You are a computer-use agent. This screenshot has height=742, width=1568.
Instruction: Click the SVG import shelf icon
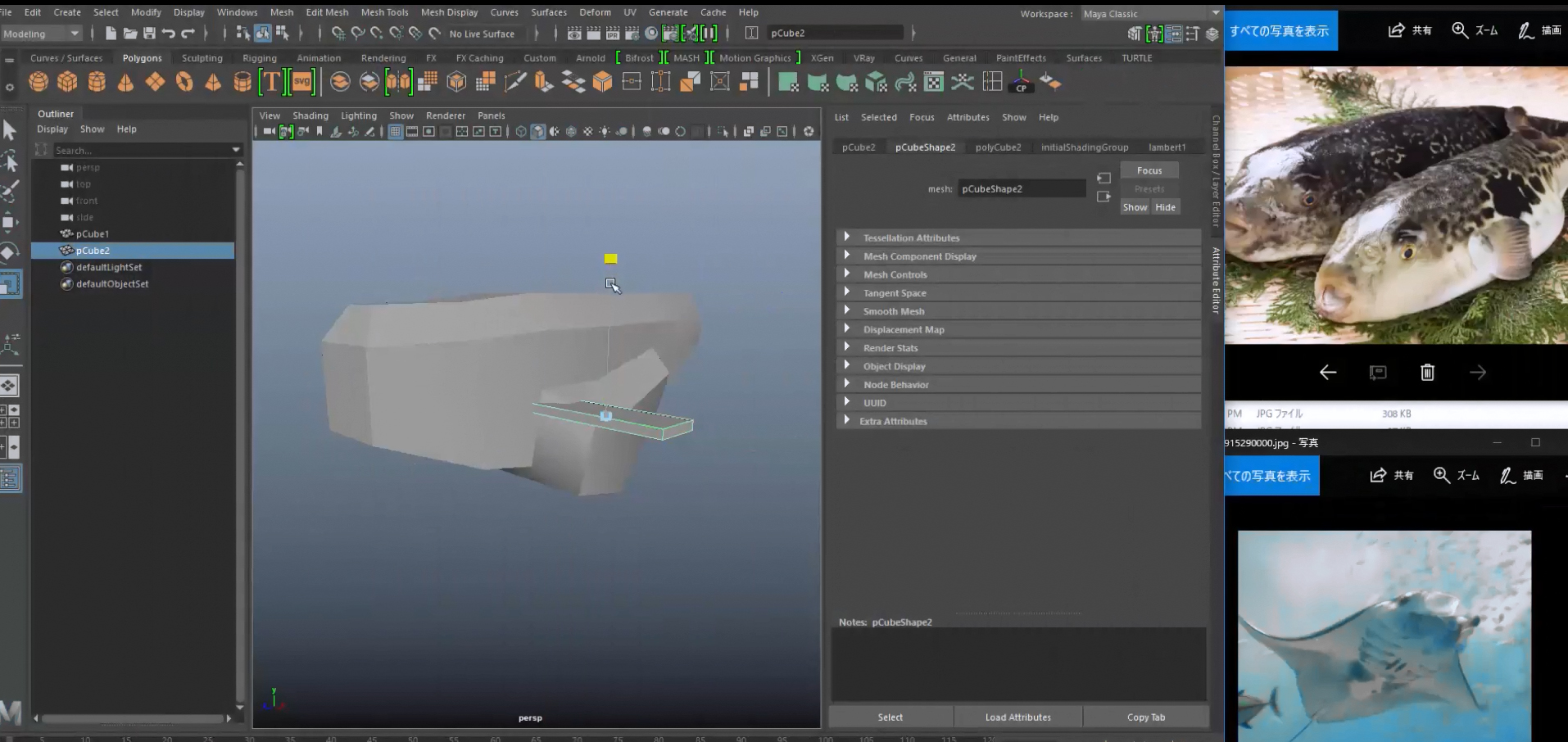coord(302,82)
